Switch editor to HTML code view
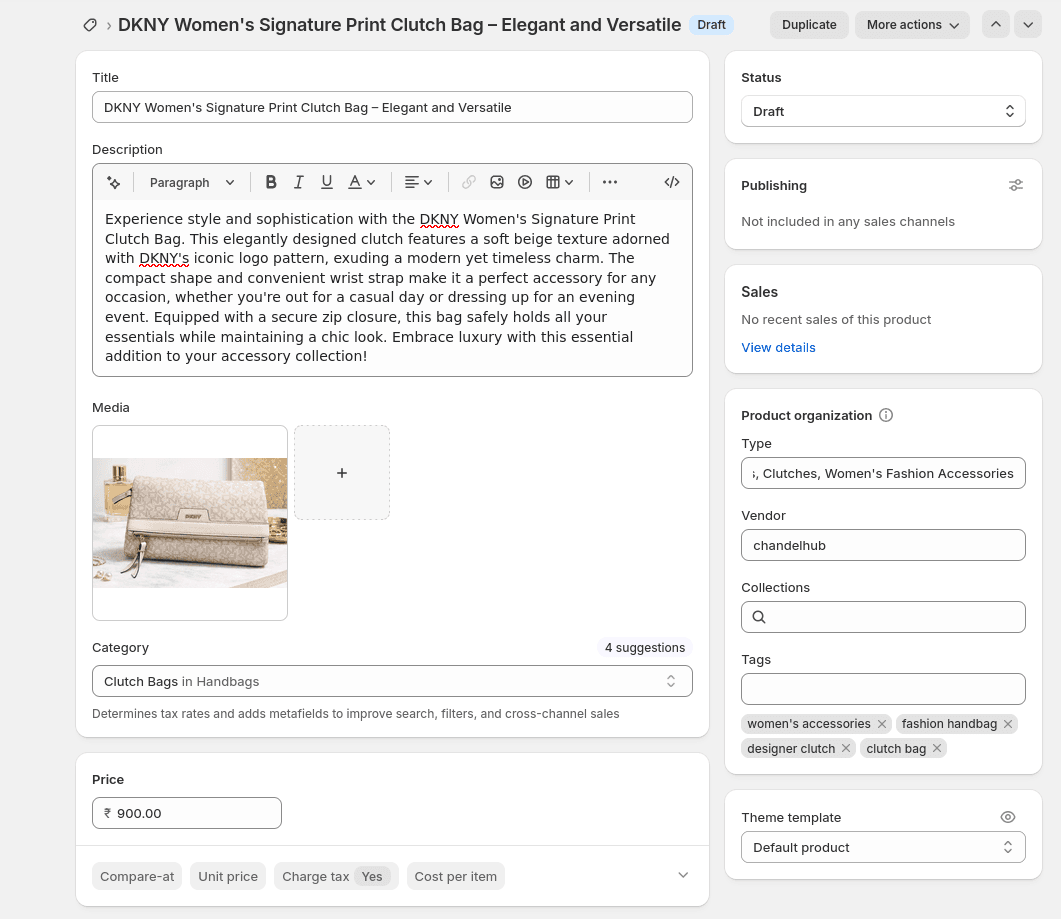The height and width of the screenshot is (919, 1061). 671,182
